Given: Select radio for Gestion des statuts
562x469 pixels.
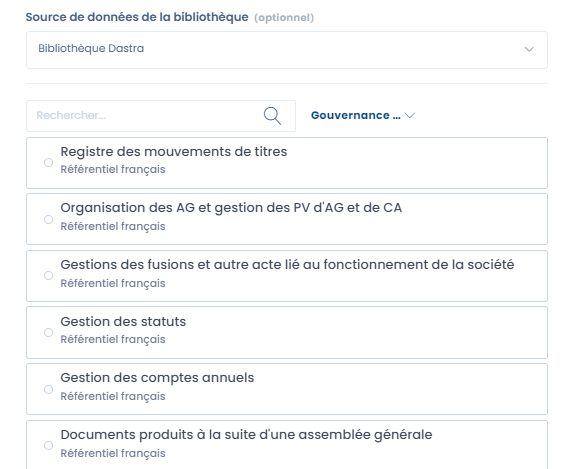Looking at the screenshot, I should point(48,332).
